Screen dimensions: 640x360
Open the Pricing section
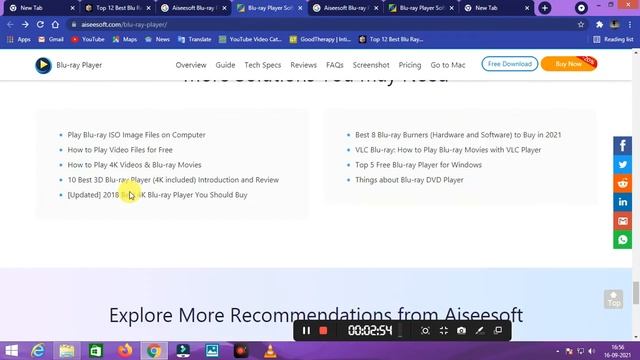pyautogui.click(x=410, y=65)
